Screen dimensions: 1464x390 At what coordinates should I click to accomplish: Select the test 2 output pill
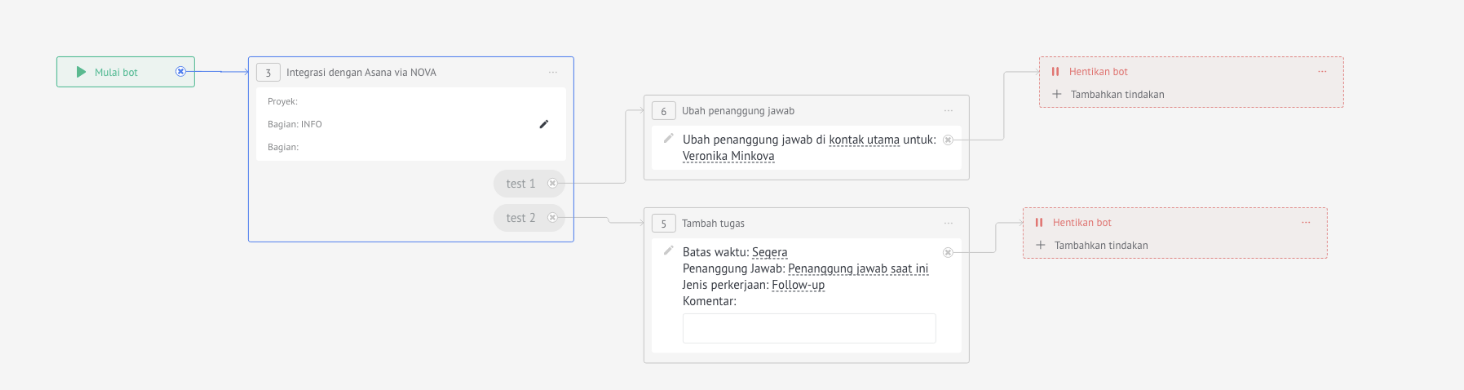pos(528,218)
